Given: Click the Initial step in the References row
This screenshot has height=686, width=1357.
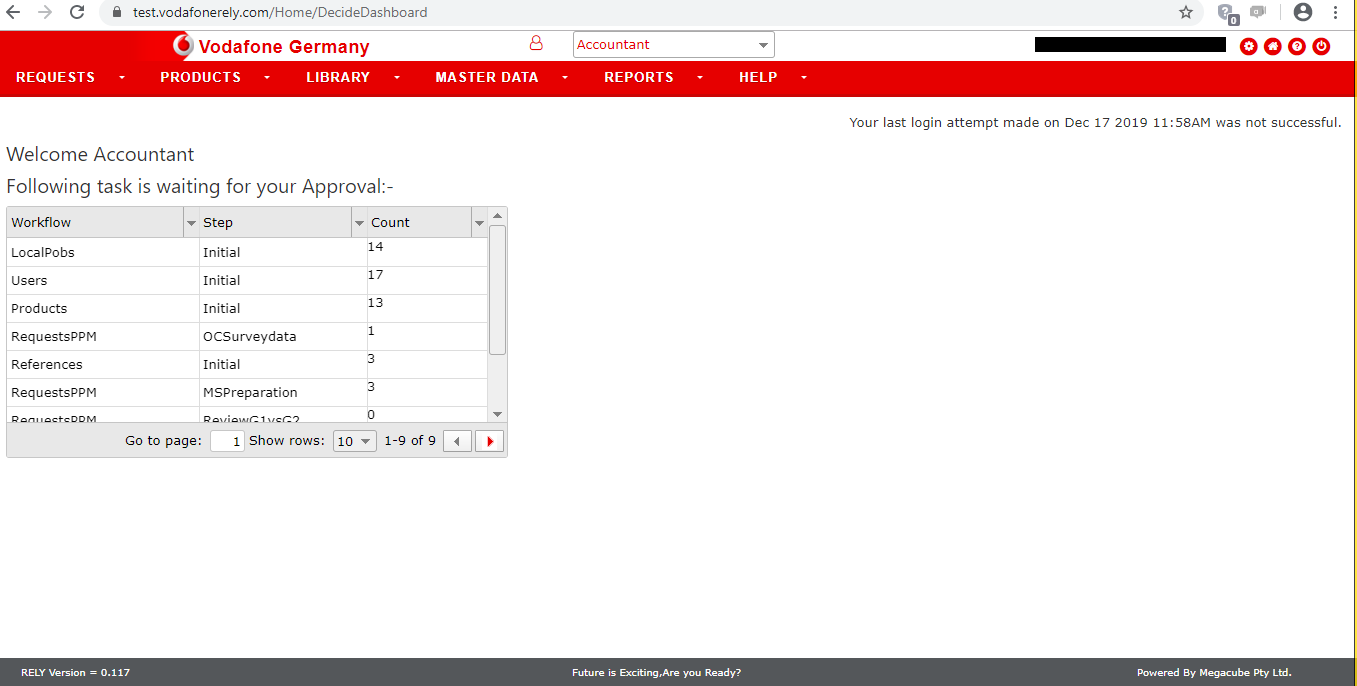Looking at the screenshot, I should click(x=222, y=365).
